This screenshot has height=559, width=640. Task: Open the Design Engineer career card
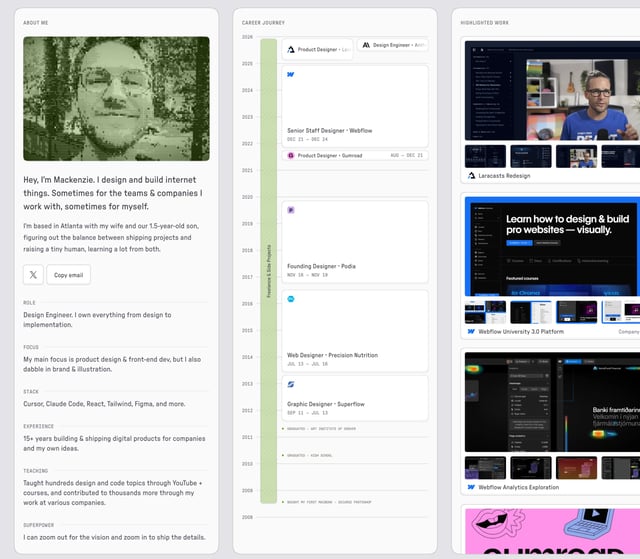[x=392, y=46]
